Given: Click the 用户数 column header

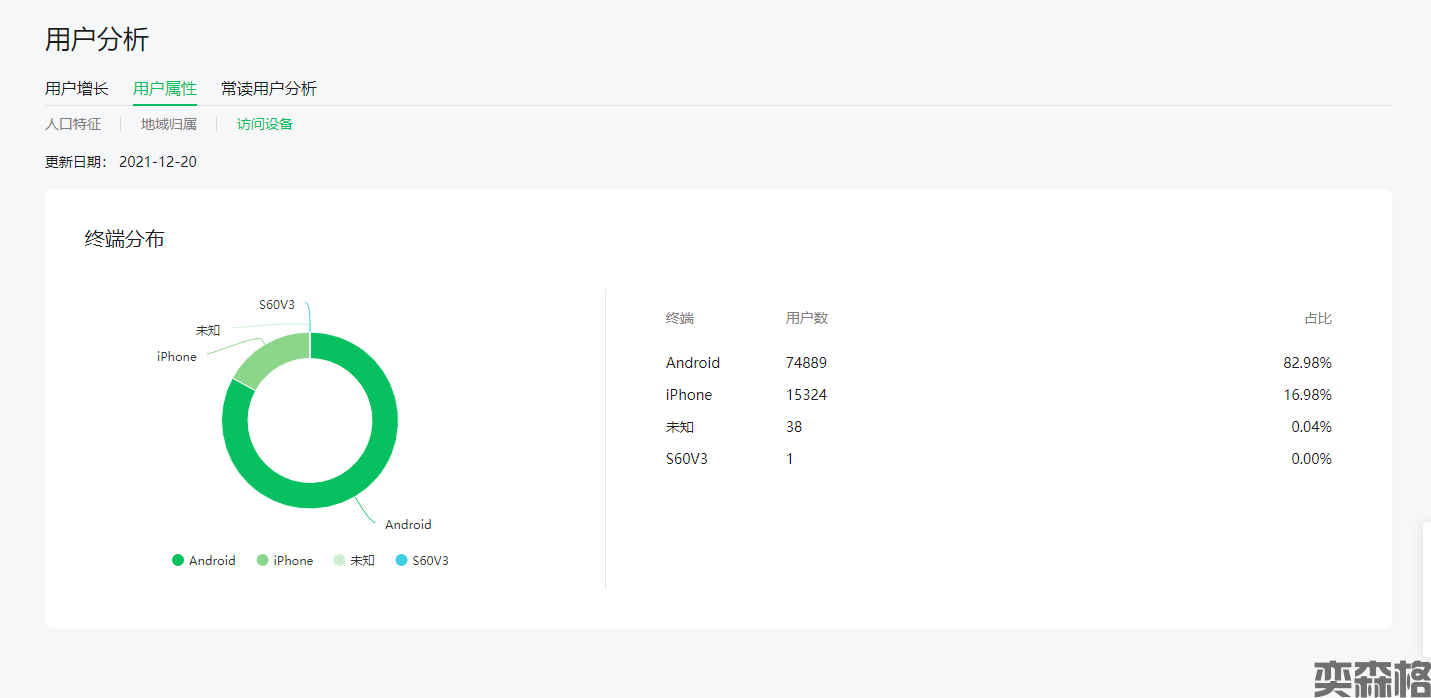Looking at the screenshot, I should (x=807, y=318).
